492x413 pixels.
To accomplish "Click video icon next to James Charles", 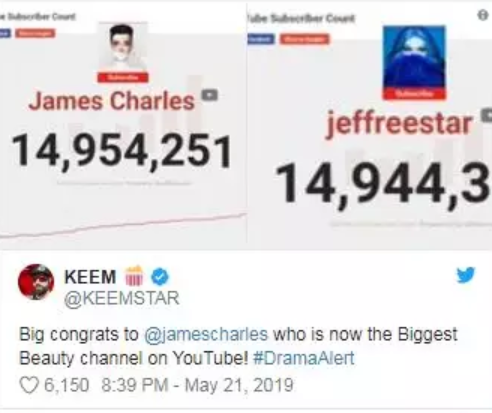I will pyautogui.click(x=210, y=95).
